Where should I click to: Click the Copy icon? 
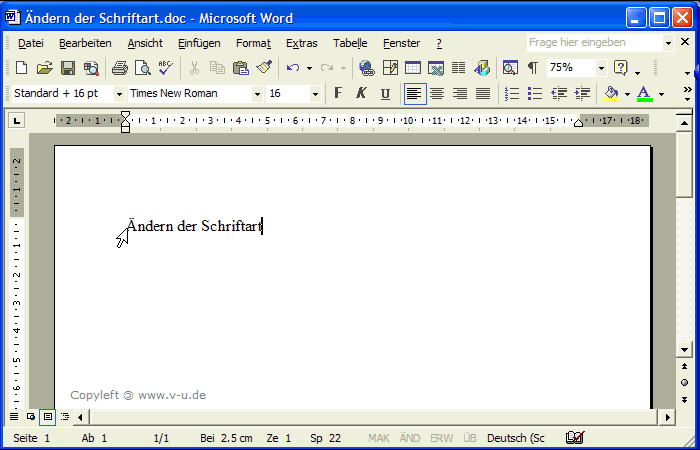(x=217, y=68)
